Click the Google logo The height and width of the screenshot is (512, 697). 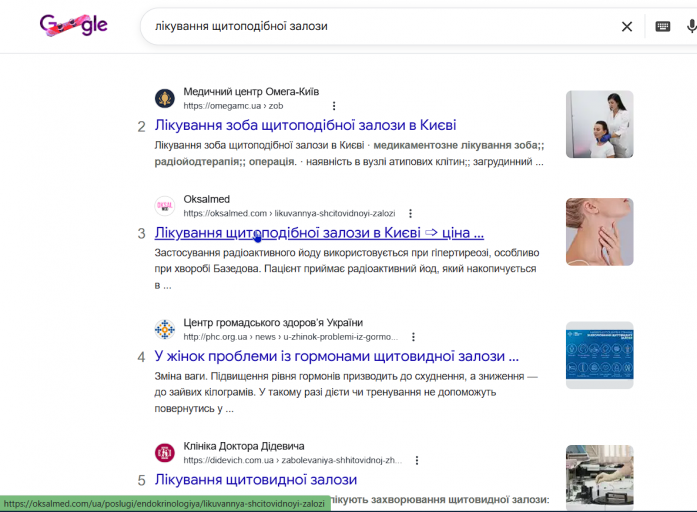pos(74,25)
